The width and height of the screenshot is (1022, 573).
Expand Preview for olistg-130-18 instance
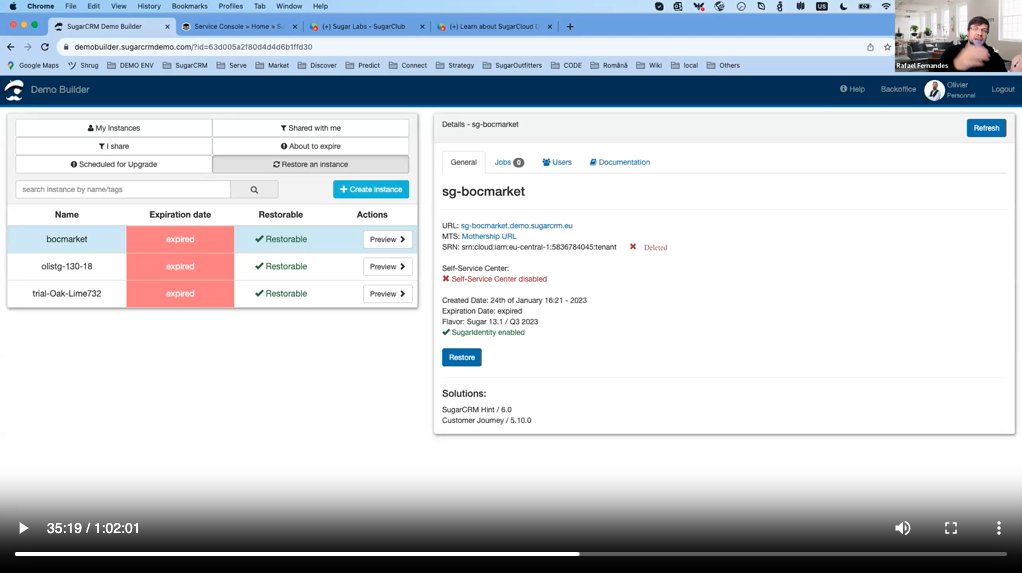(x=387, y=267)
